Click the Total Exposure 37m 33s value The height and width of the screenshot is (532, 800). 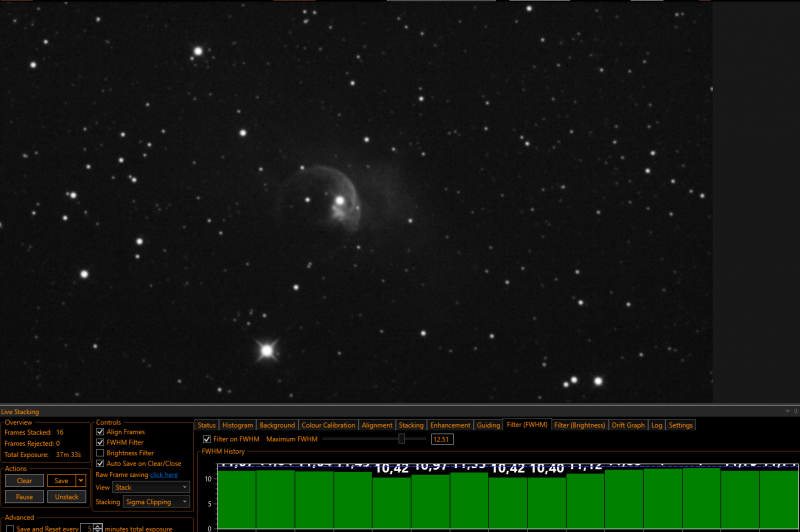click(68, 454)
